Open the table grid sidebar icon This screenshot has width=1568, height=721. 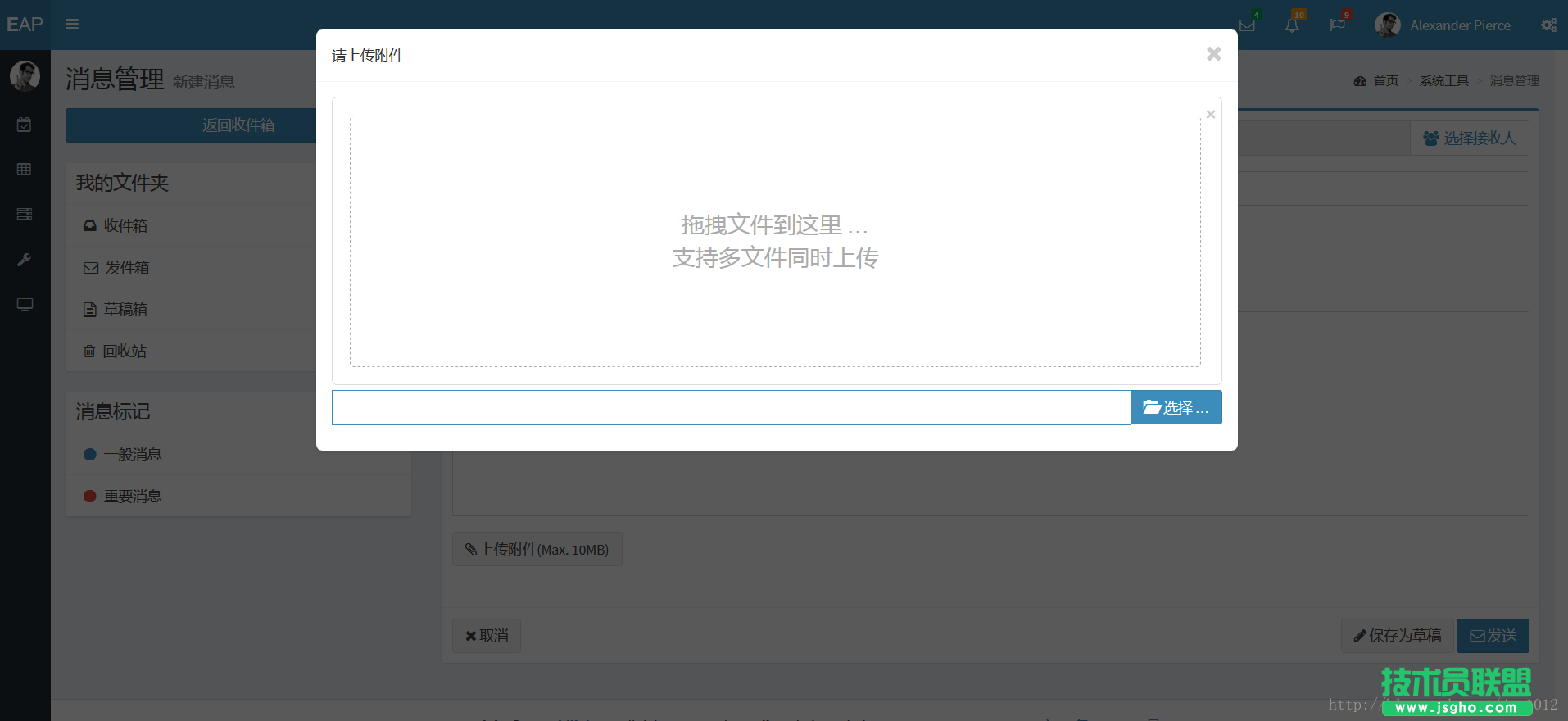pos(25,169)
